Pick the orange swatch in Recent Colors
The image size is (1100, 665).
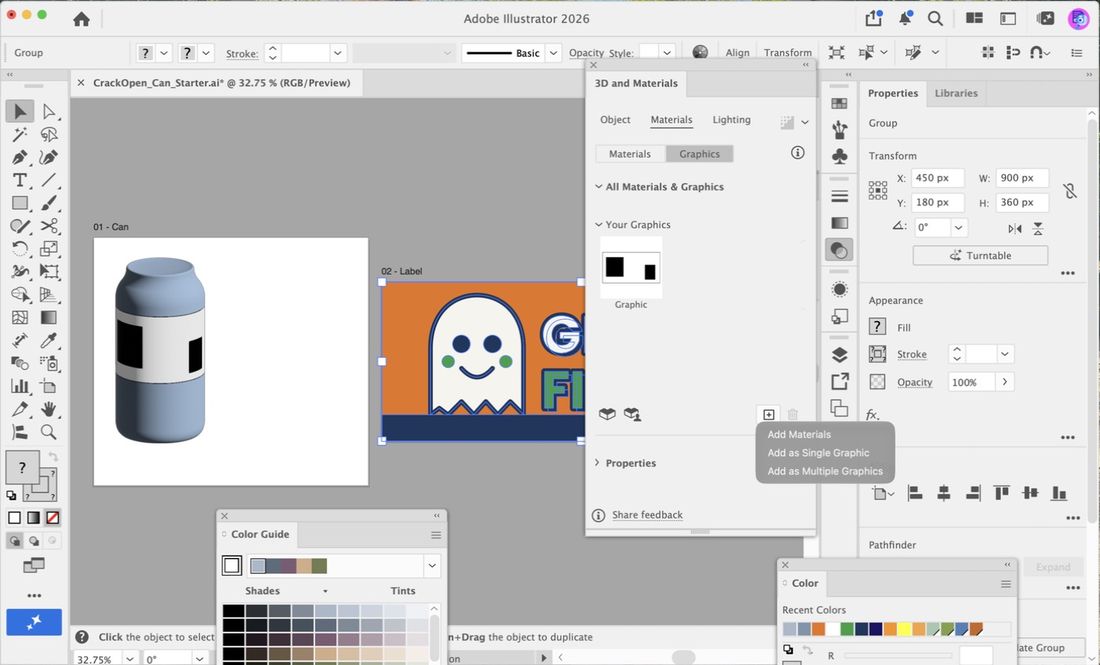(818, 629)
